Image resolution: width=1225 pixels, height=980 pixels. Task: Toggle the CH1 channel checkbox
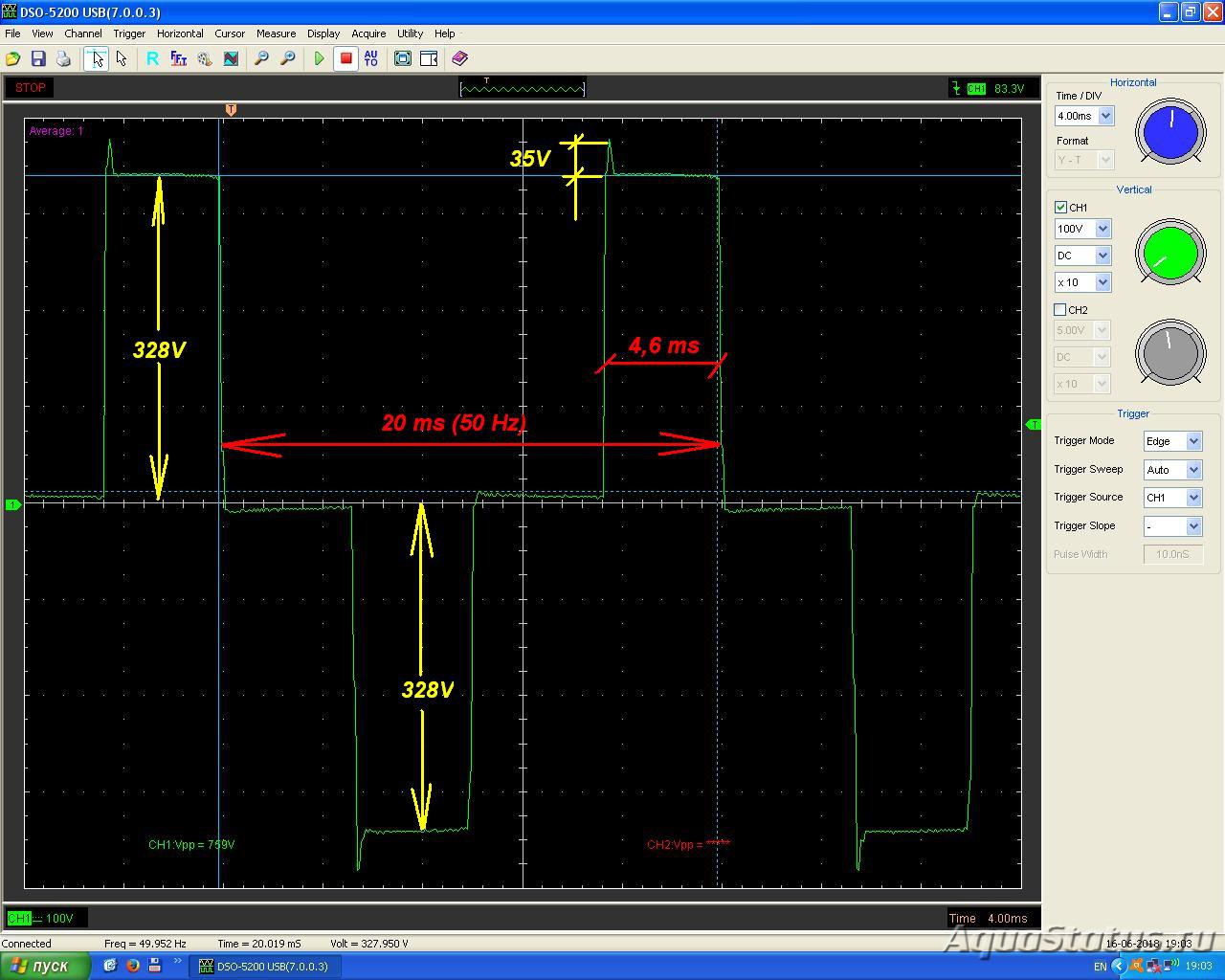click(x=1060, y=207)
